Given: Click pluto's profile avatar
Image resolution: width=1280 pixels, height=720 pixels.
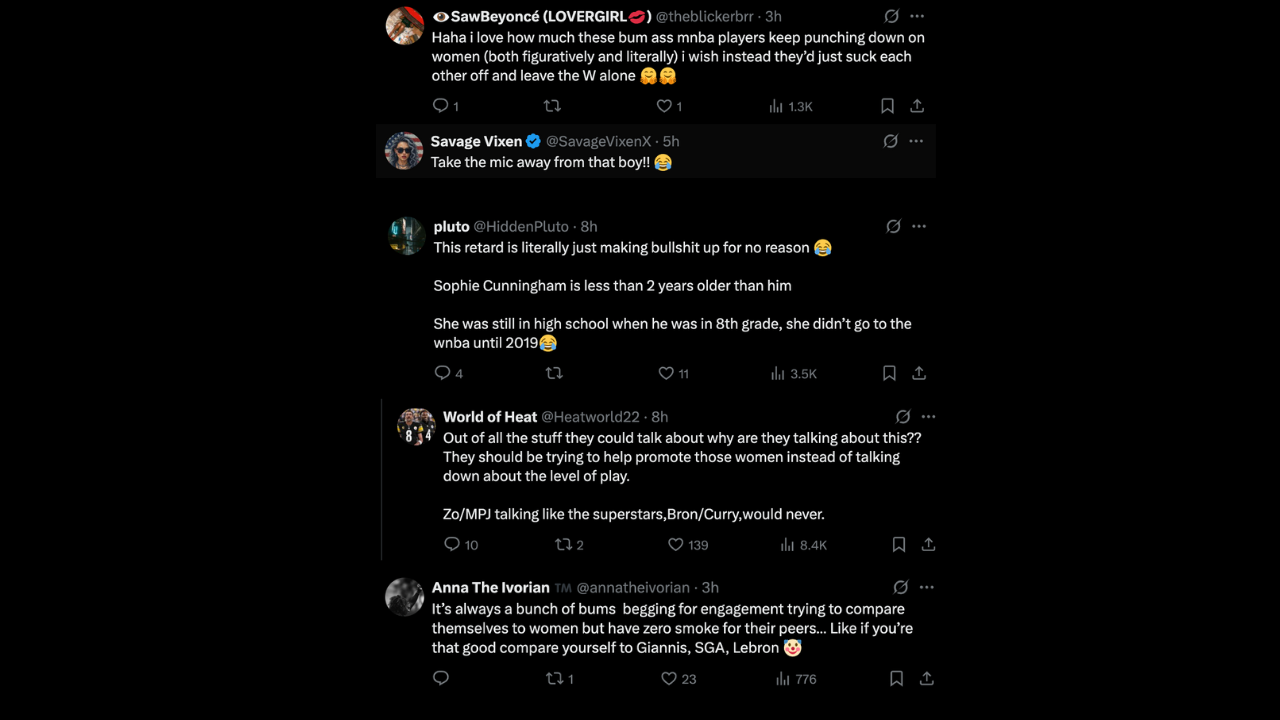Looking at the screenshot, I should point(406,236).
